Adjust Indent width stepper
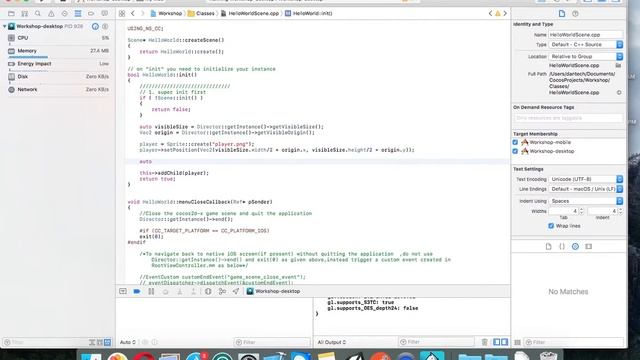640x360 pixels. coord(620,211)
